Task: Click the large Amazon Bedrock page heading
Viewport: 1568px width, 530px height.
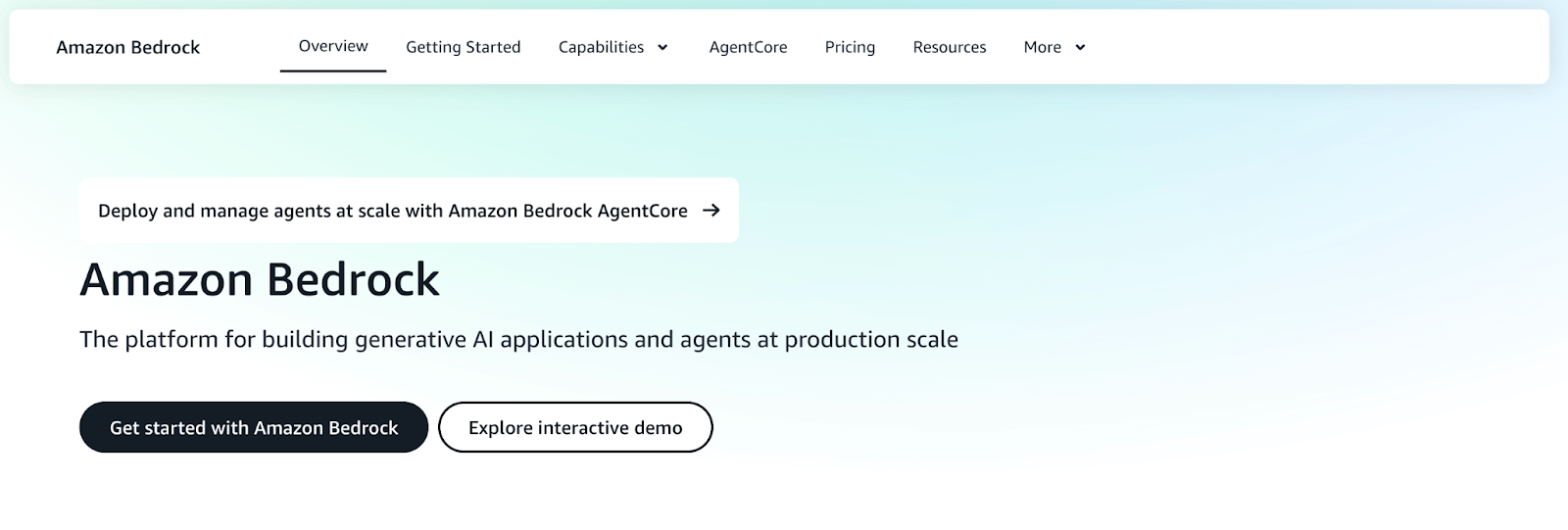Action: (x=260, y=280)
